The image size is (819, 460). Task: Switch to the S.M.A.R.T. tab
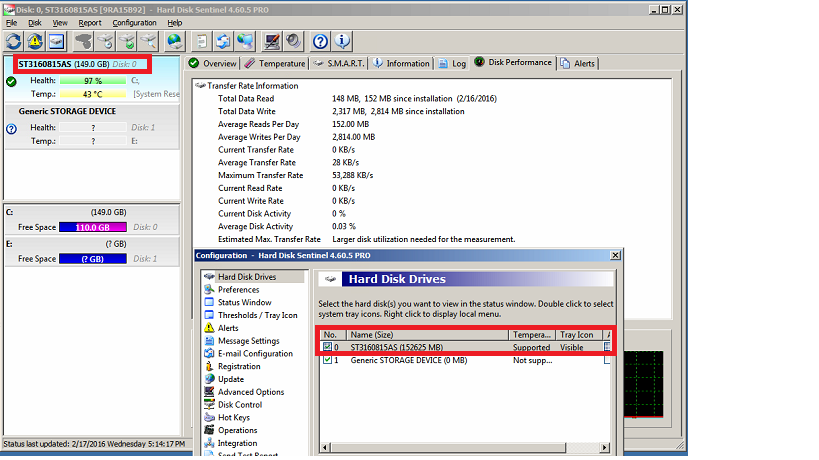click(x=338, y=63)
